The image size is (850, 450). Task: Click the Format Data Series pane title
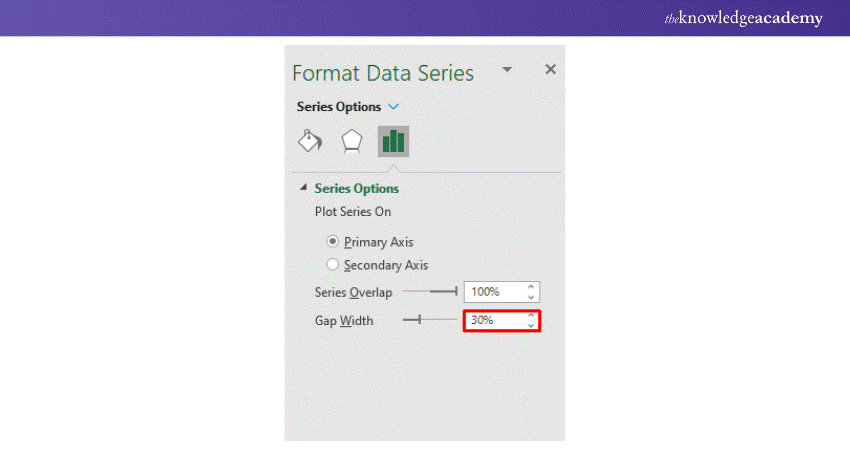(383, 73)
